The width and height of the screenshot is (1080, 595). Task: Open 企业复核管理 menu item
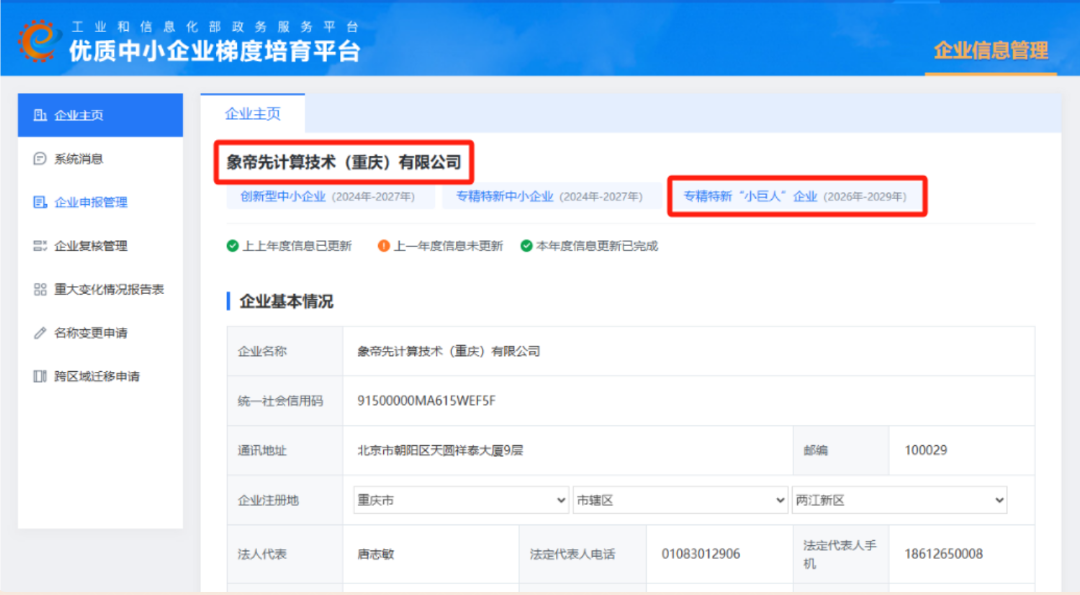(x=101, y=246)
